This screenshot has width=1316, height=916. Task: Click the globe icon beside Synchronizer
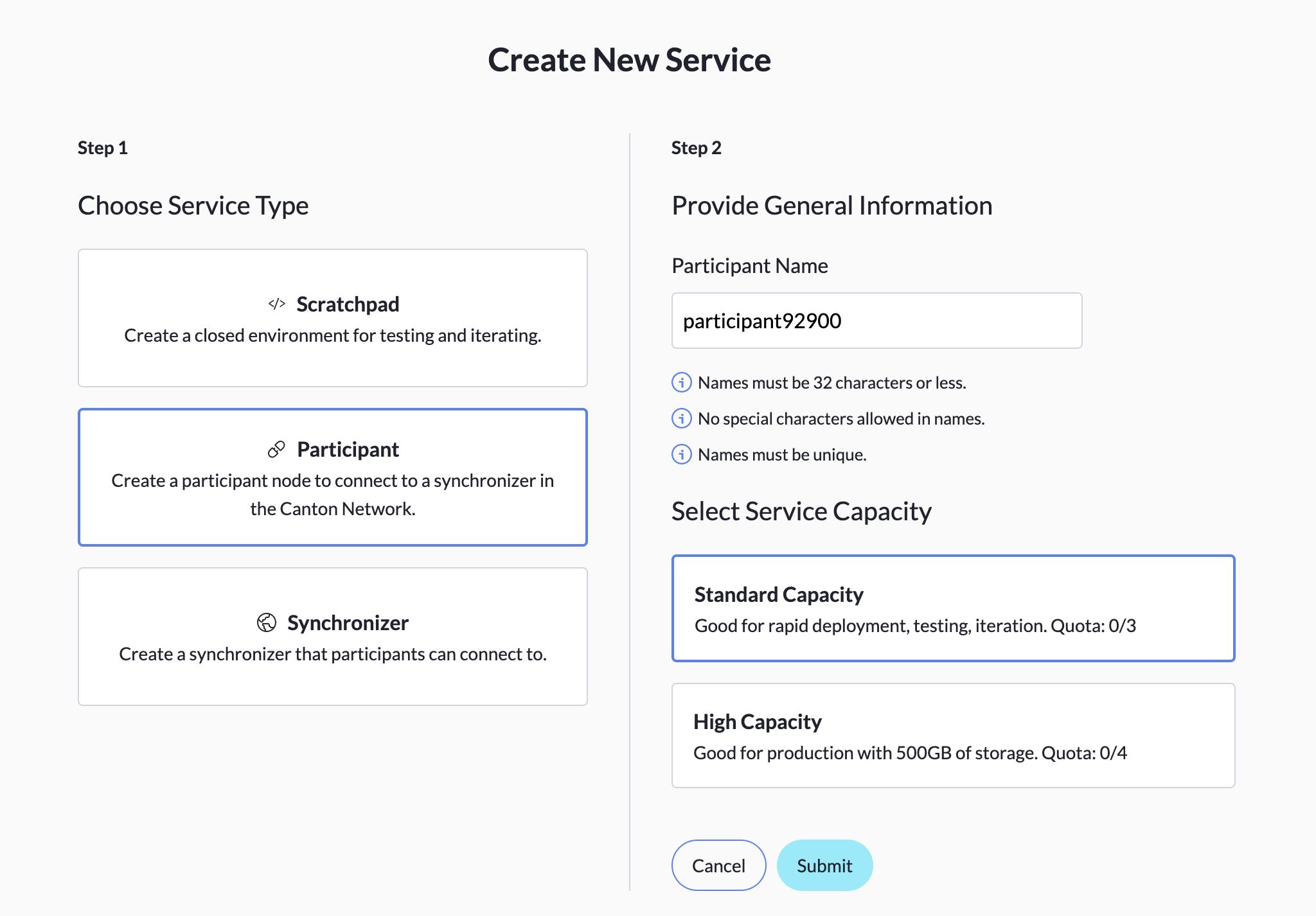(x=266, y=622)
